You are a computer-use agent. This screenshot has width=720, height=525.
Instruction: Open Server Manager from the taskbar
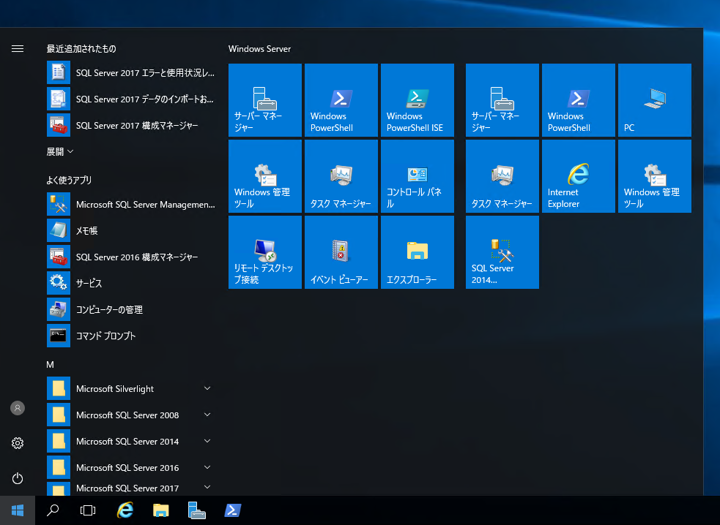tap(197, 510)
